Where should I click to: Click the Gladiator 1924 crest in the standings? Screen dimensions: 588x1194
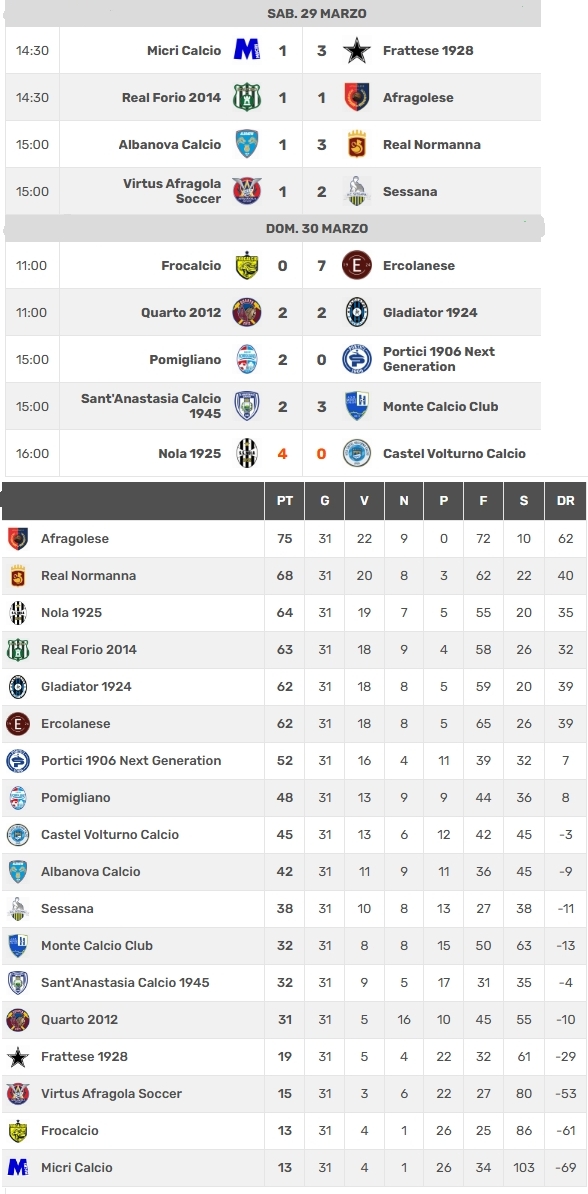[18, 687]
